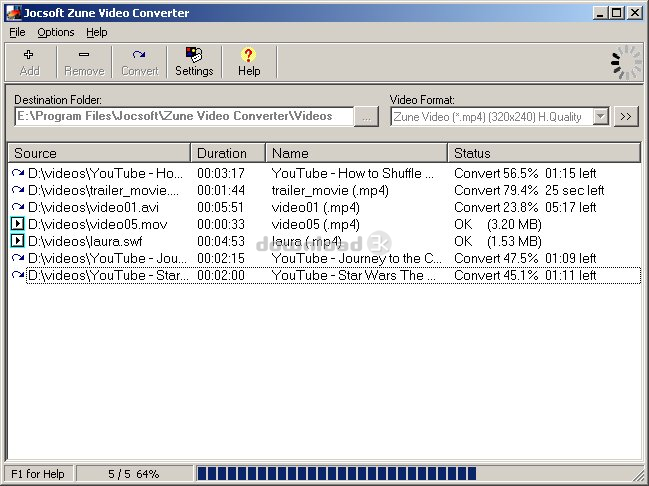Click duration 00:04:53
The height and width of the screenshot is (486, 649).
pyautogui.click(x=221, y=241)
